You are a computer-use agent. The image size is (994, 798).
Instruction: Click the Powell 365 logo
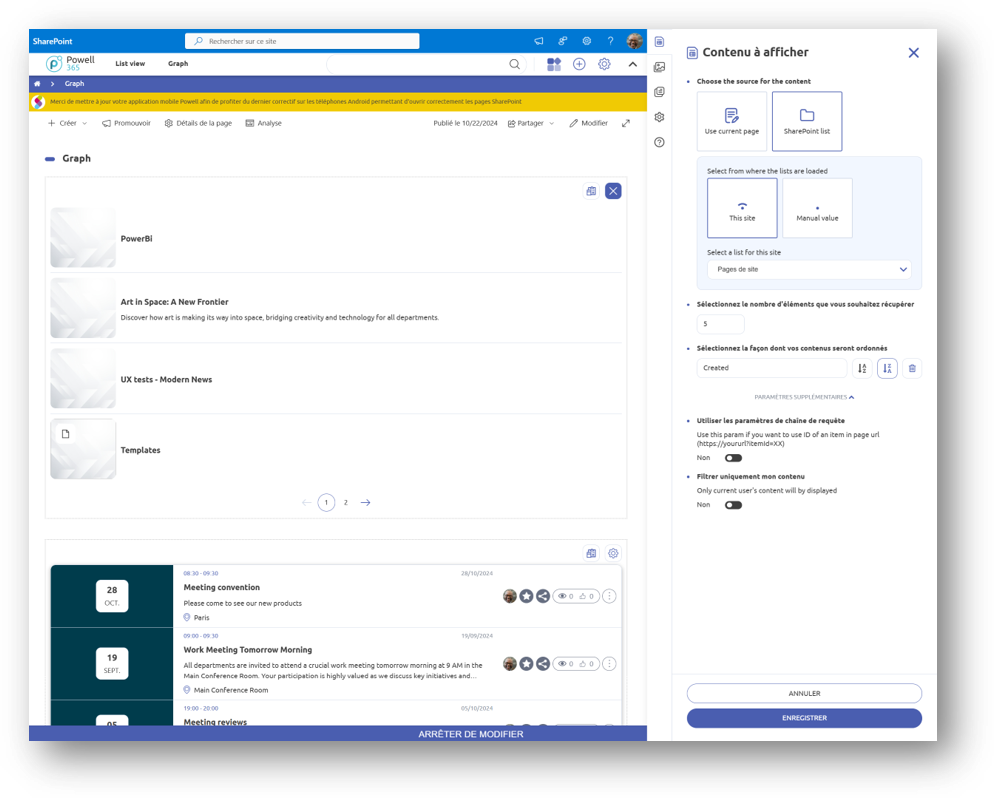(x=70, y=63)
